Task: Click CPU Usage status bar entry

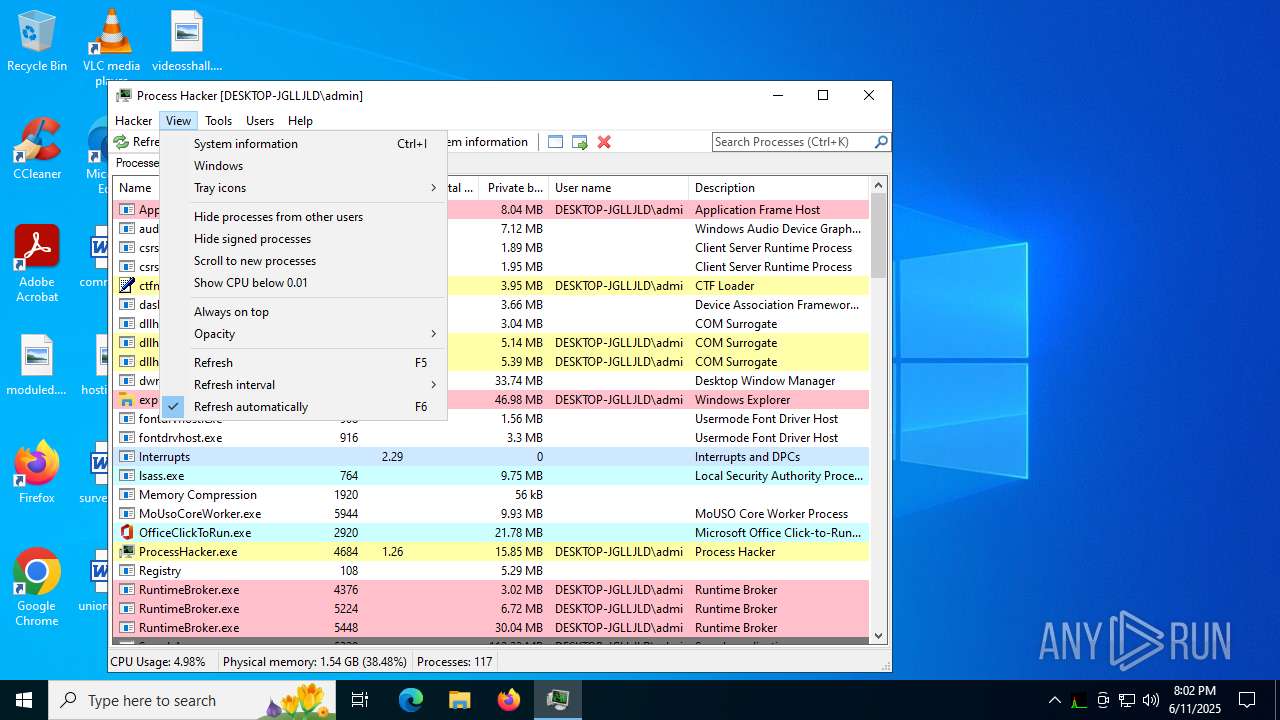Action: [158, 661]
